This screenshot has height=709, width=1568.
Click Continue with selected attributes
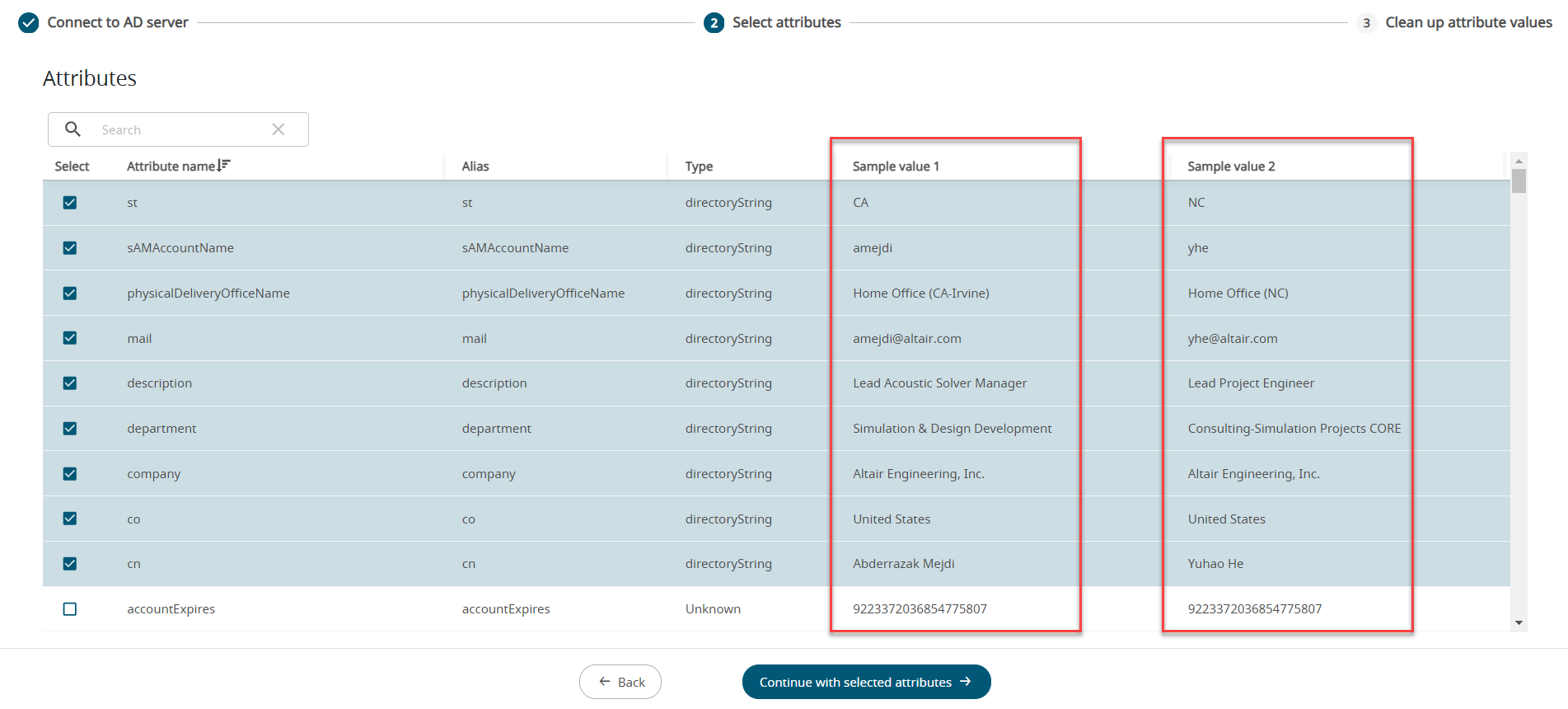point(866,682)
